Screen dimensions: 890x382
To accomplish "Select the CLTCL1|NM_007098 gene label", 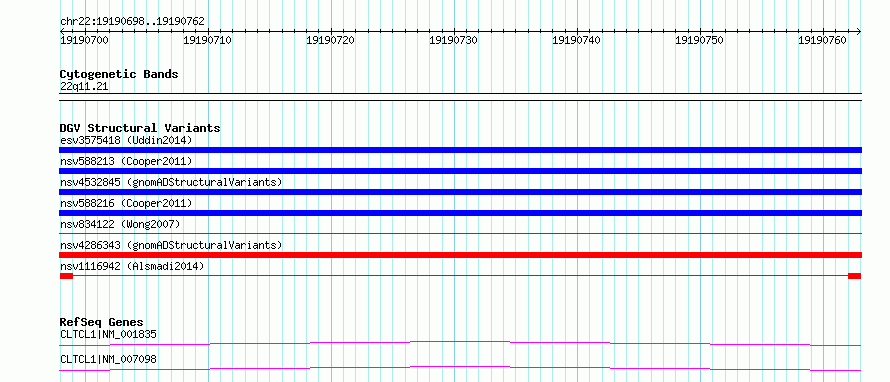I will pyautogui.click(x=108, y=359).
